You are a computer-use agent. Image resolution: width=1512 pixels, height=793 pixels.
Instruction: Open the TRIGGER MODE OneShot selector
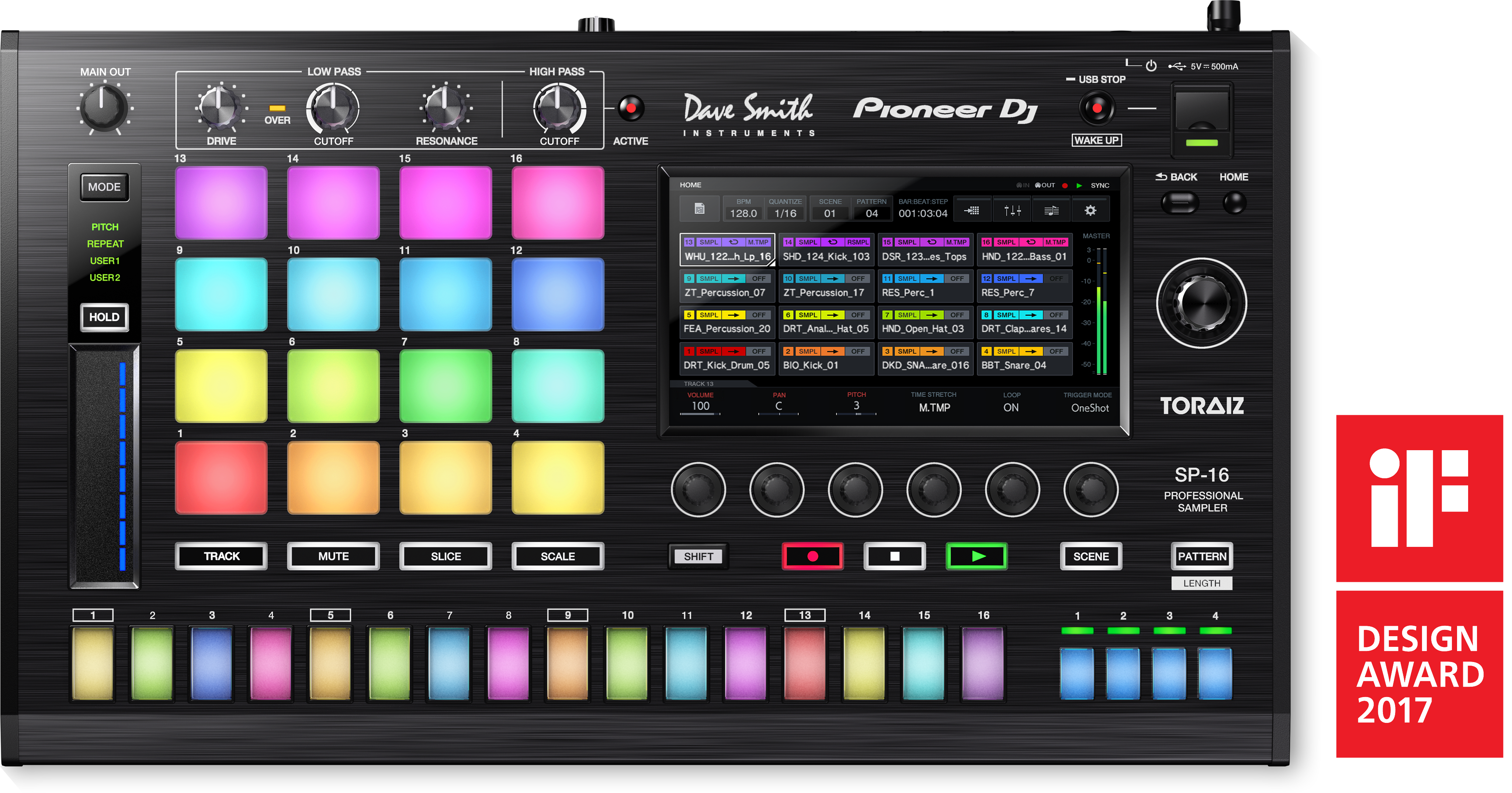click(x=1089, y=407)
